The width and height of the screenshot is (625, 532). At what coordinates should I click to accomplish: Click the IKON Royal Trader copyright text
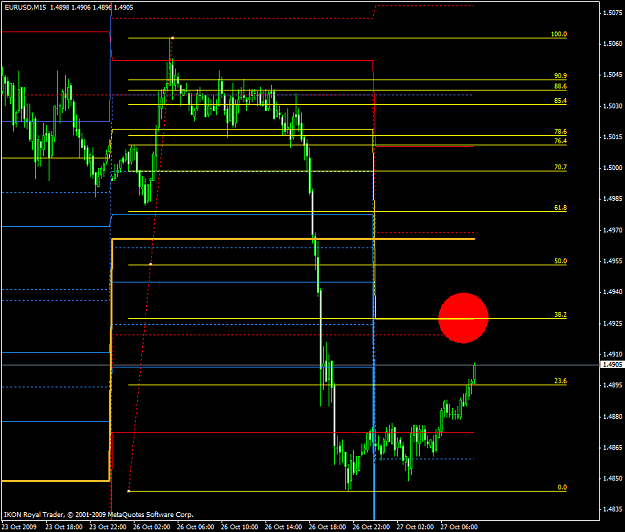(x=98, y=514)
